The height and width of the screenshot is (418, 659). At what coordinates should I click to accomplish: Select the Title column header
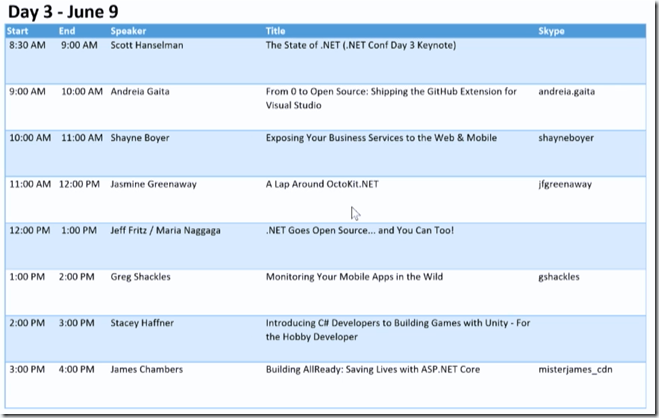point(275,31)
